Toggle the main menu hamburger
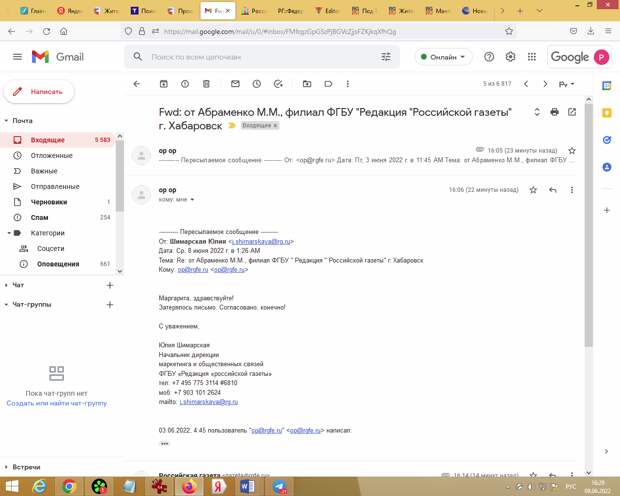This screenshot has width=620, height=496. pos(17,57)
